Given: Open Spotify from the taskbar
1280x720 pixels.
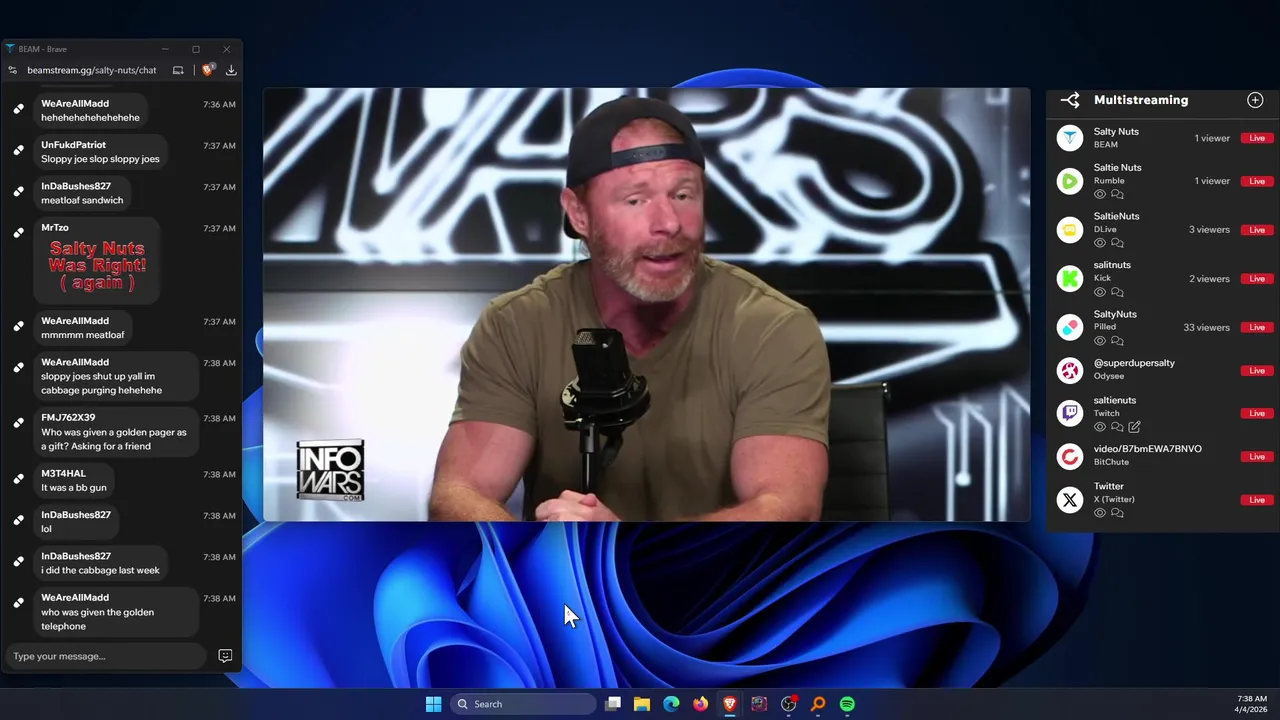Looking at the screenshot, I should point(847,704).
